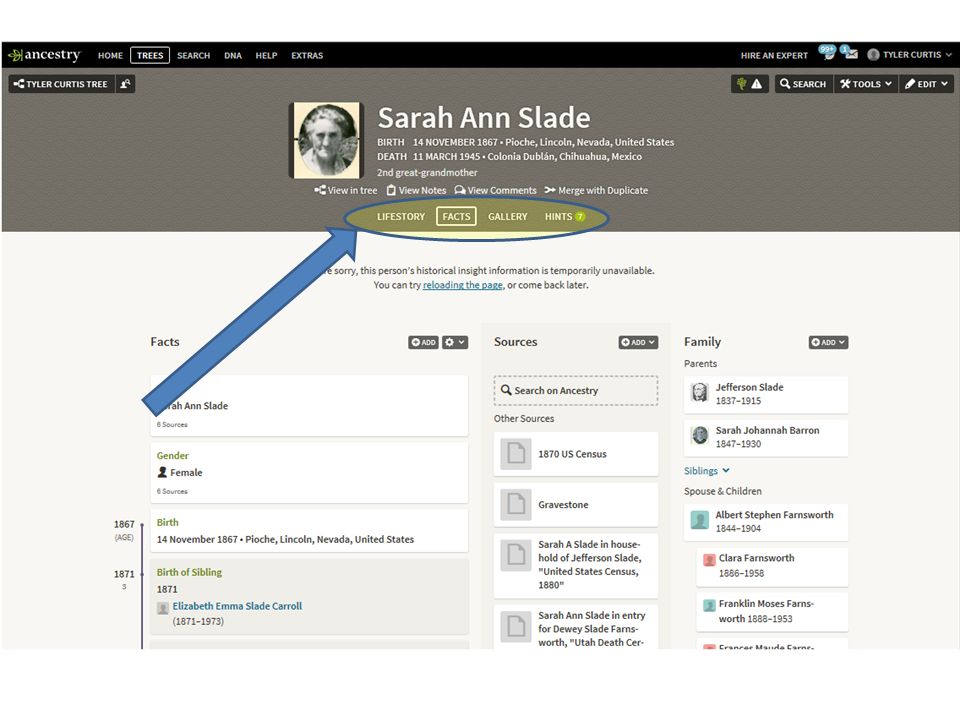Click the 1870 US Census text
Image resolution: width=960 pixels, height=720 pixels.
572,454
